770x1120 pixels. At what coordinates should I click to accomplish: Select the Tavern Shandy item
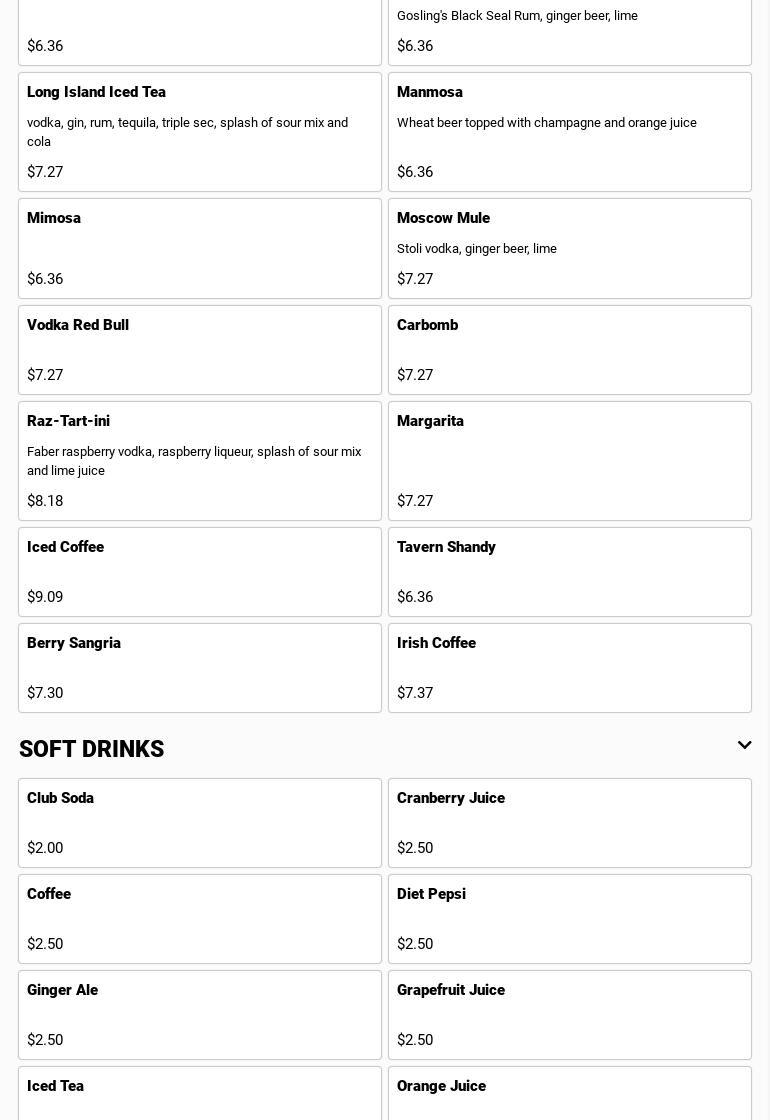(x=570, y=572)
